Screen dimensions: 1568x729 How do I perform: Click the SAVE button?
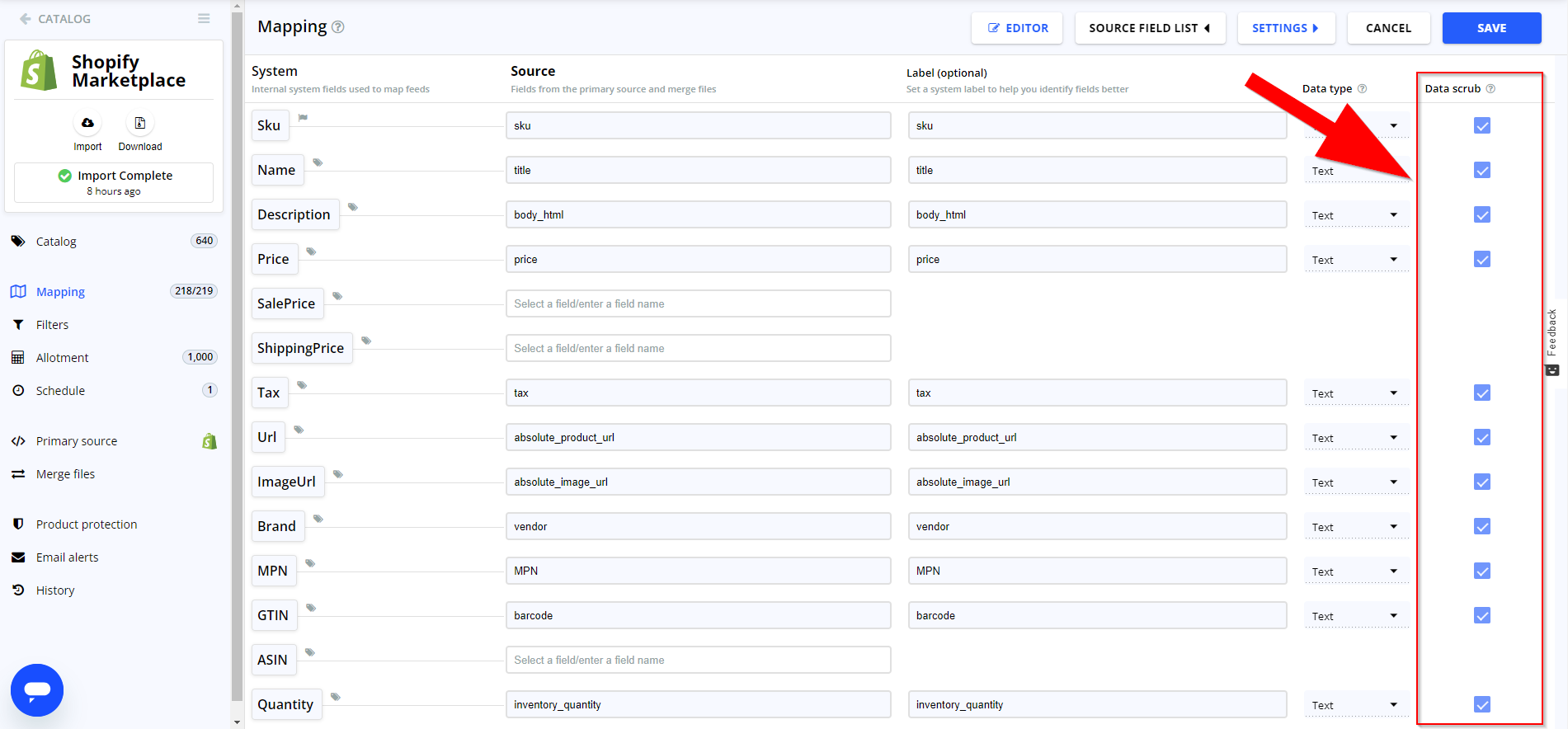(x=1491, y=28)
